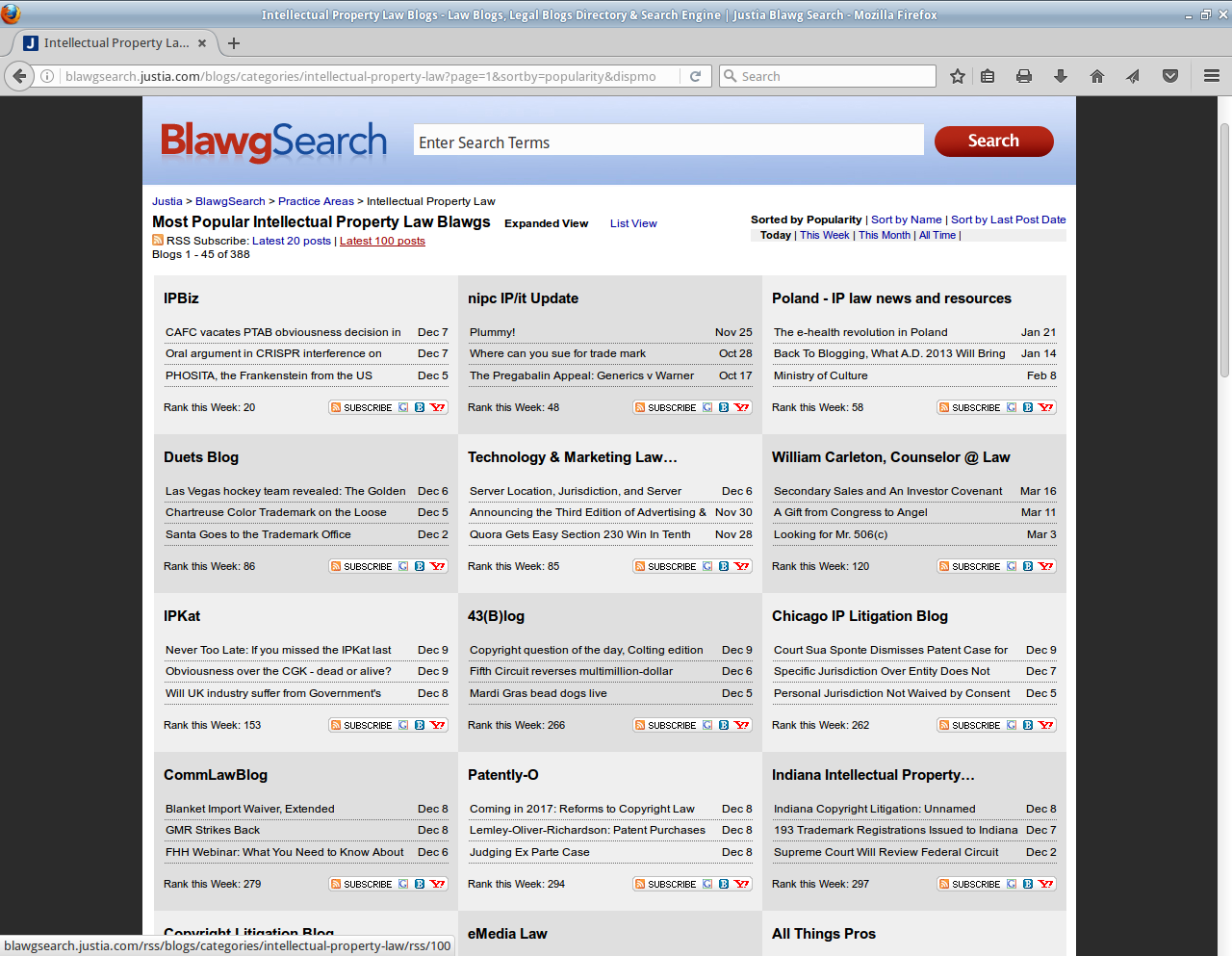The image size is (1232, 956).
Task: Add IPBiz to Google via its icon
Action: pyautogui.click(x=403, y=407)
